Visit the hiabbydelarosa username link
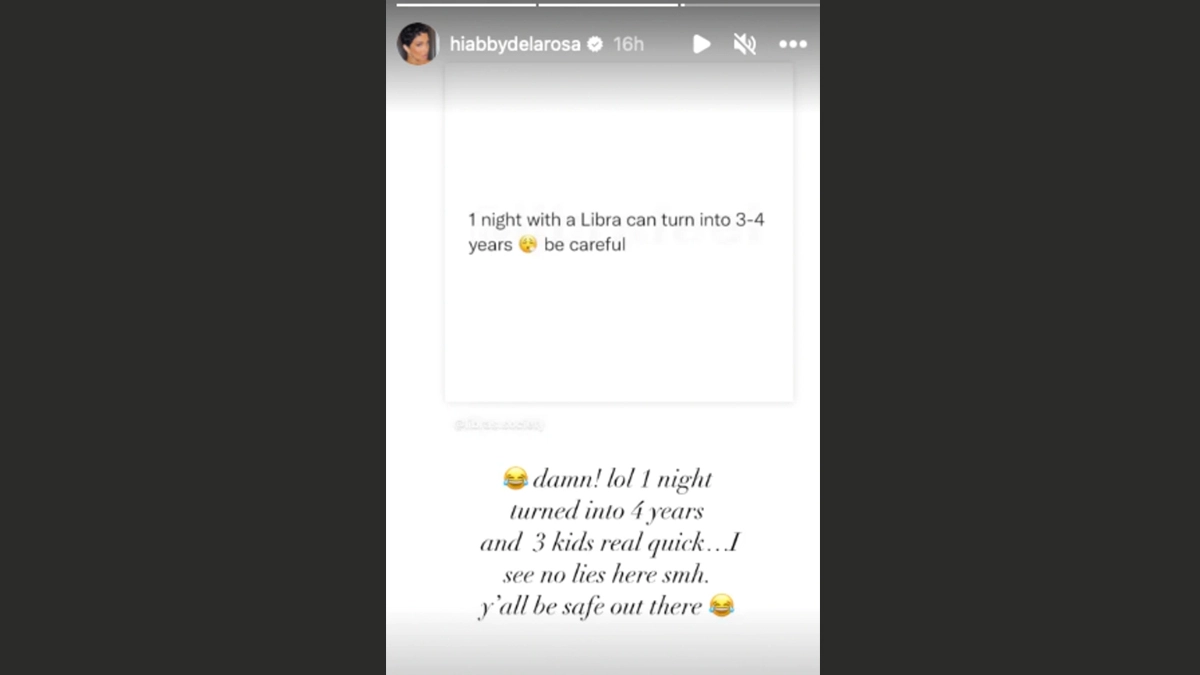1200x675 pixels. (x=515, y=45)
